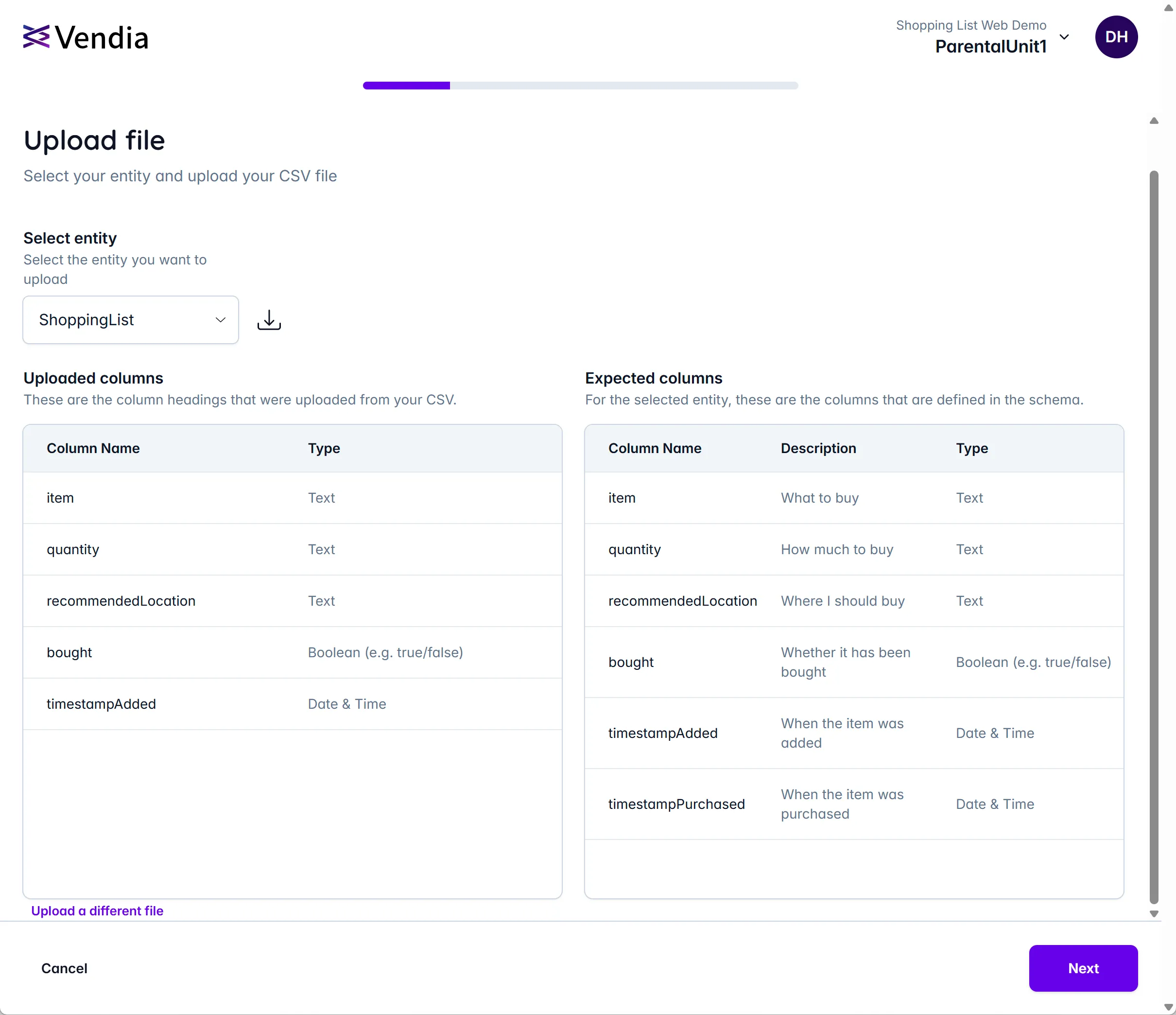
Task: Select the item cell in Expected columns
Action: 622,498
